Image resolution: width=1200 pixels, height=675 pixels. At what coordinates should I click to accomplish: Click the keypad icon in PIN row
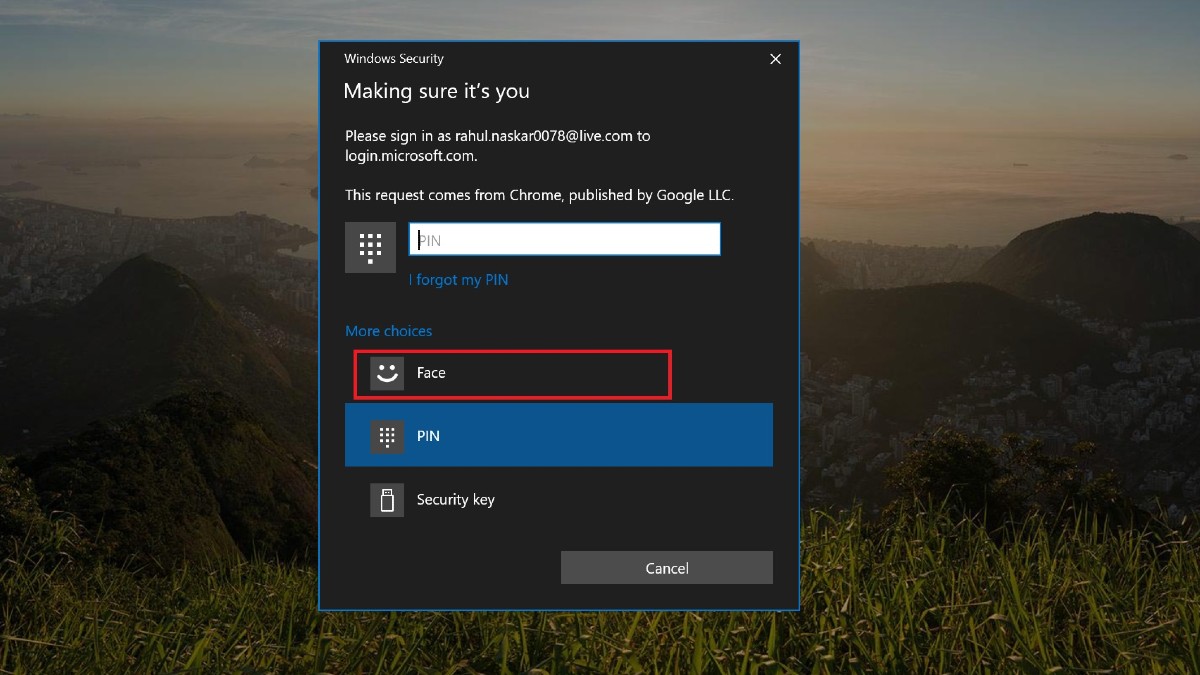(387, 436)
